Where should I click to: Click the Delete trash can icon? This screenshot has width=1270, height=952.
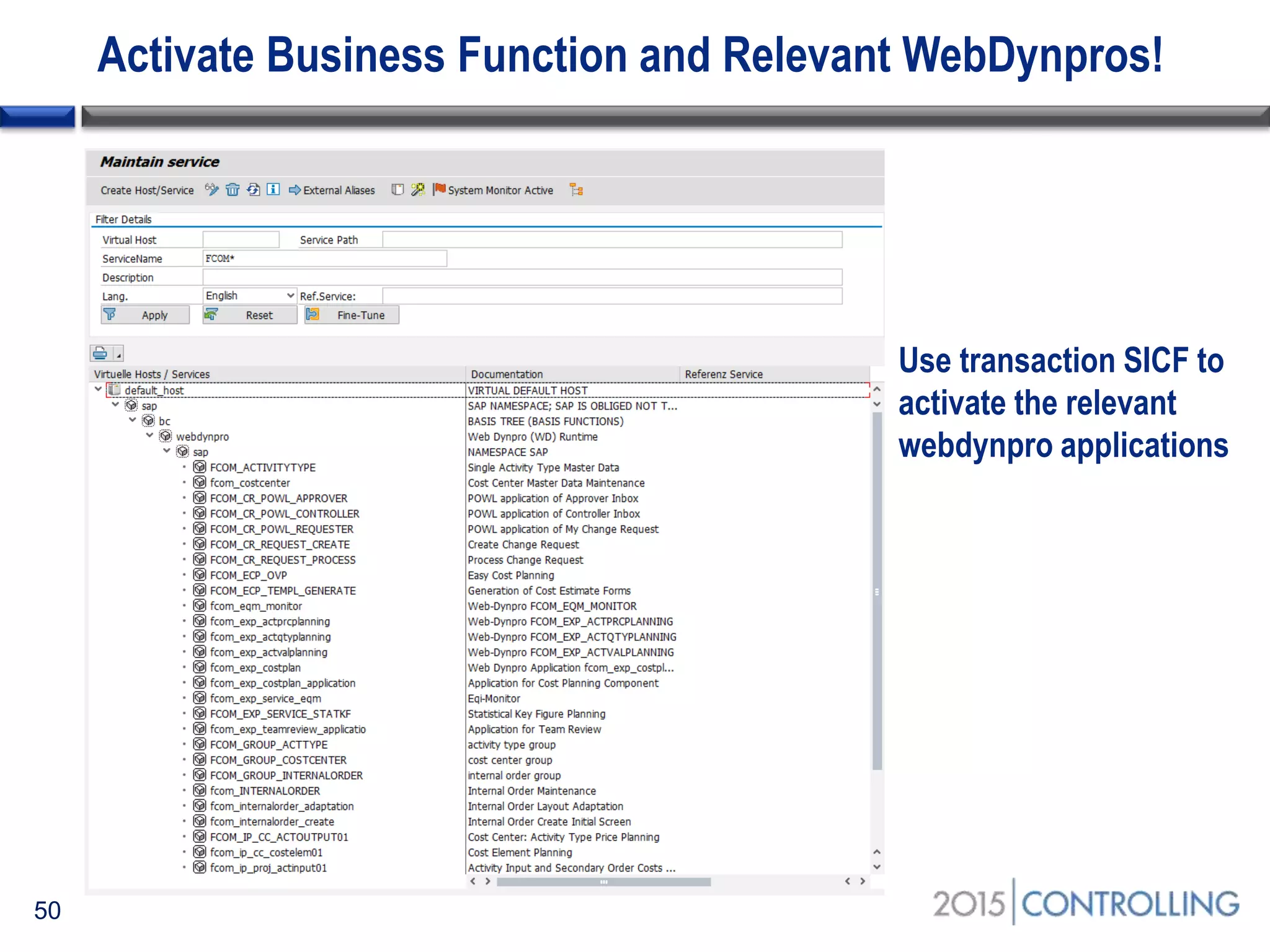(233, 190)
